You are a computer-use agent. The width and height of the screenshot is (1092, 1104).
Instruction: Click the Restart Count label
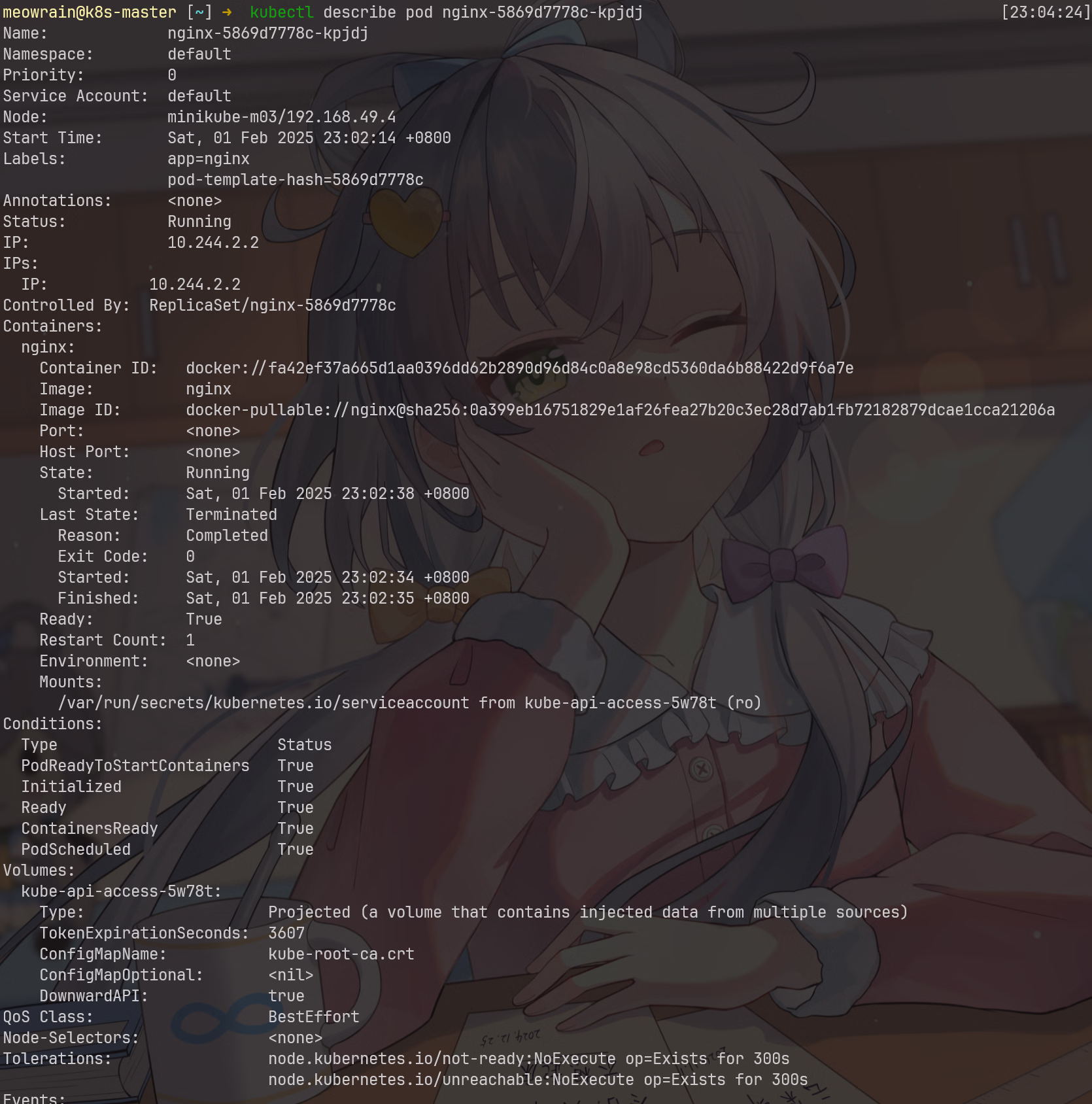103,640
